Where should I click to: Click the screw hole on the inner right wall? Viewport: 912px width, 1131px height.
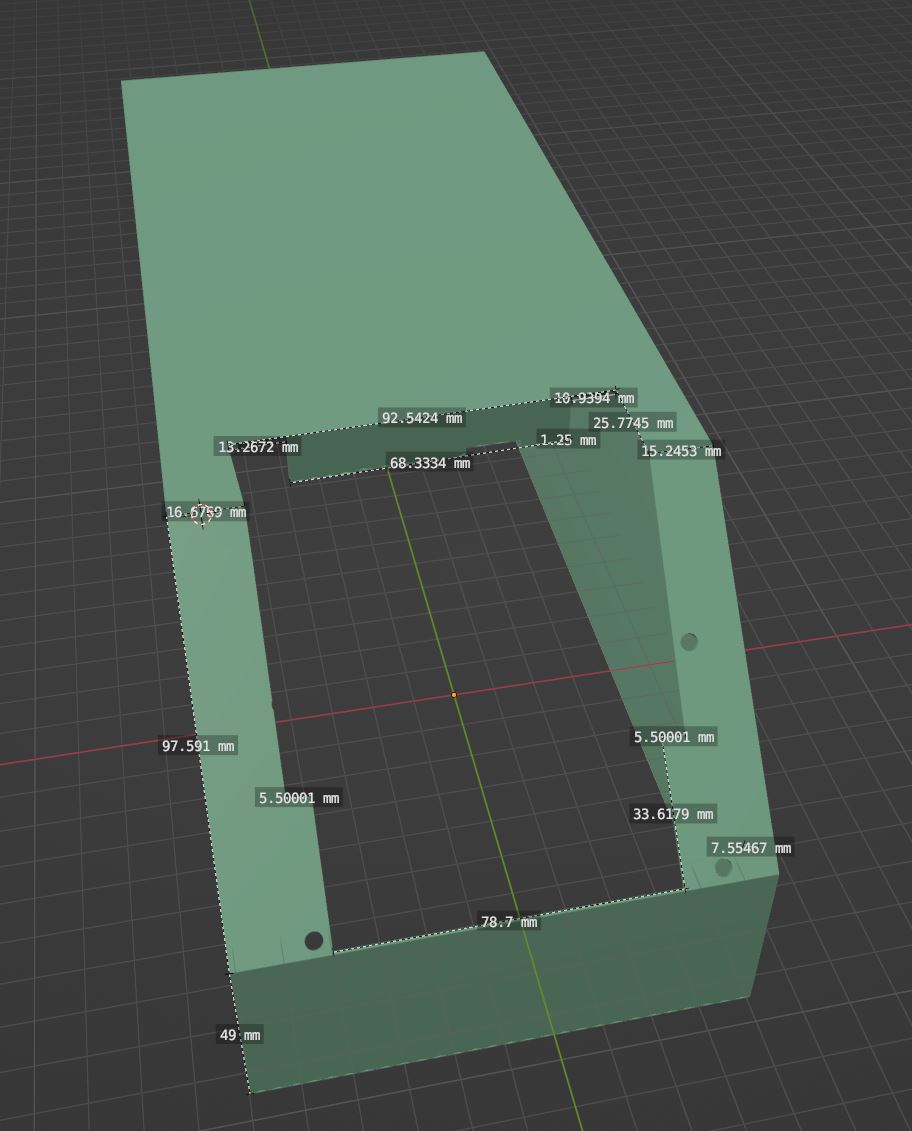tap(689, 642)
